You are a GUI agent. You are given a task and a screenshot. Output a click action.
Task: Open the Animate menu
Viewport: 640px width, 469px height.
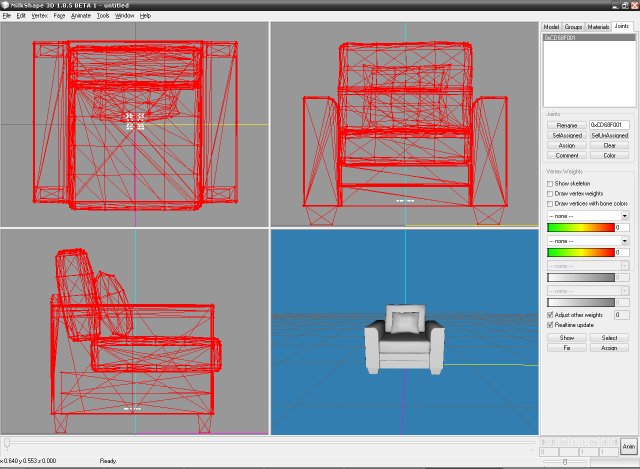click(87, 16)
